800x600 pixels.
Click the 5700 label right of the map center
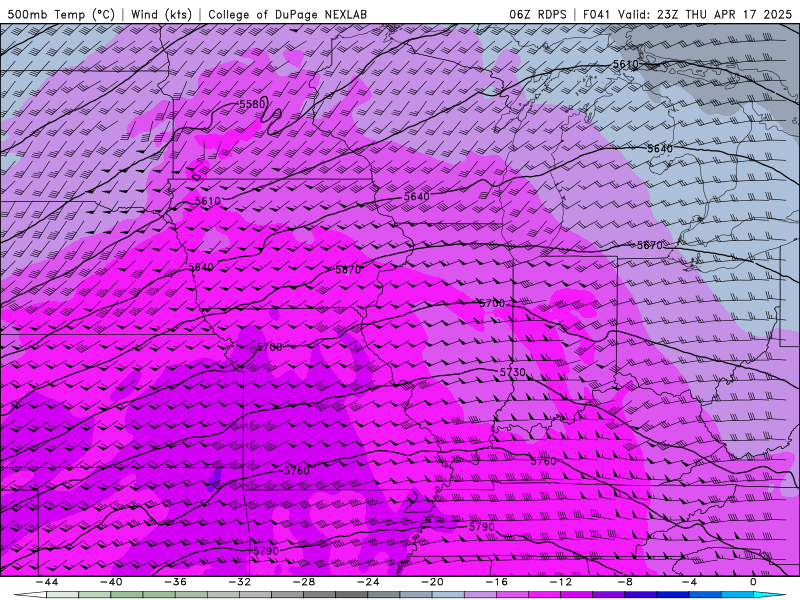click(492, 304)
